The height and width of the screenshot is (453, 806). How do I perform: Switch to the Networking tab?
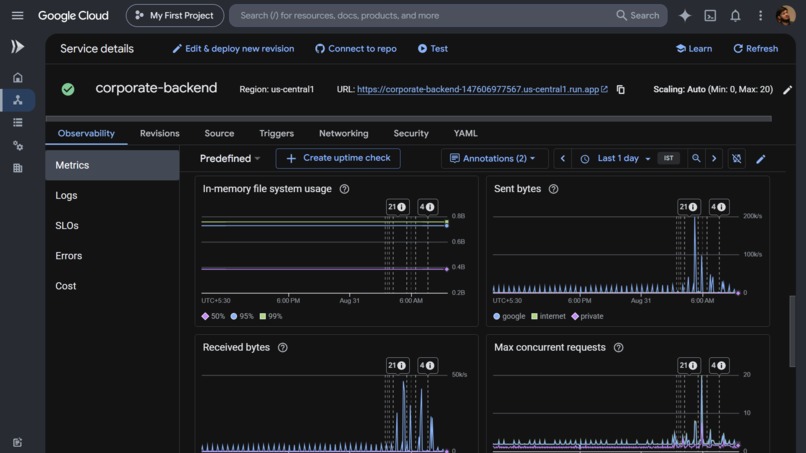pyautogui.click(x=343, y=133)
